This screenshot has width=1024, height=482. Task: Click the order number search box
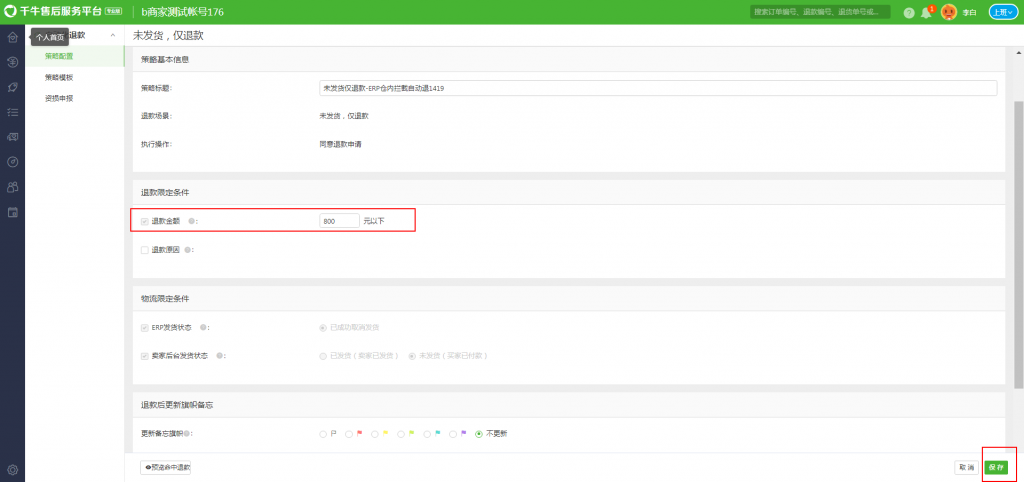[820, 12]
